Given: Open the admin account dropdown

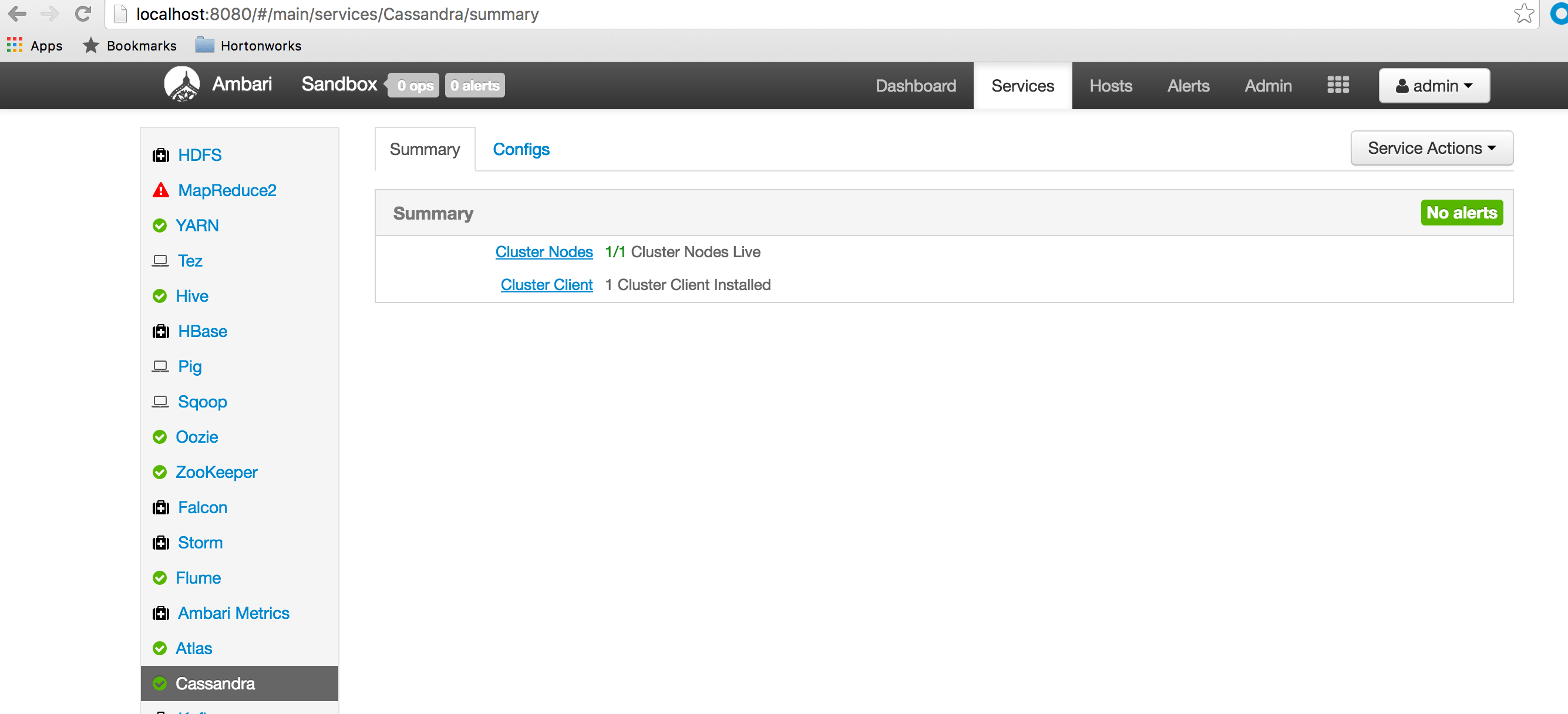Looking at the screenshot, I should click(1434, 85).
